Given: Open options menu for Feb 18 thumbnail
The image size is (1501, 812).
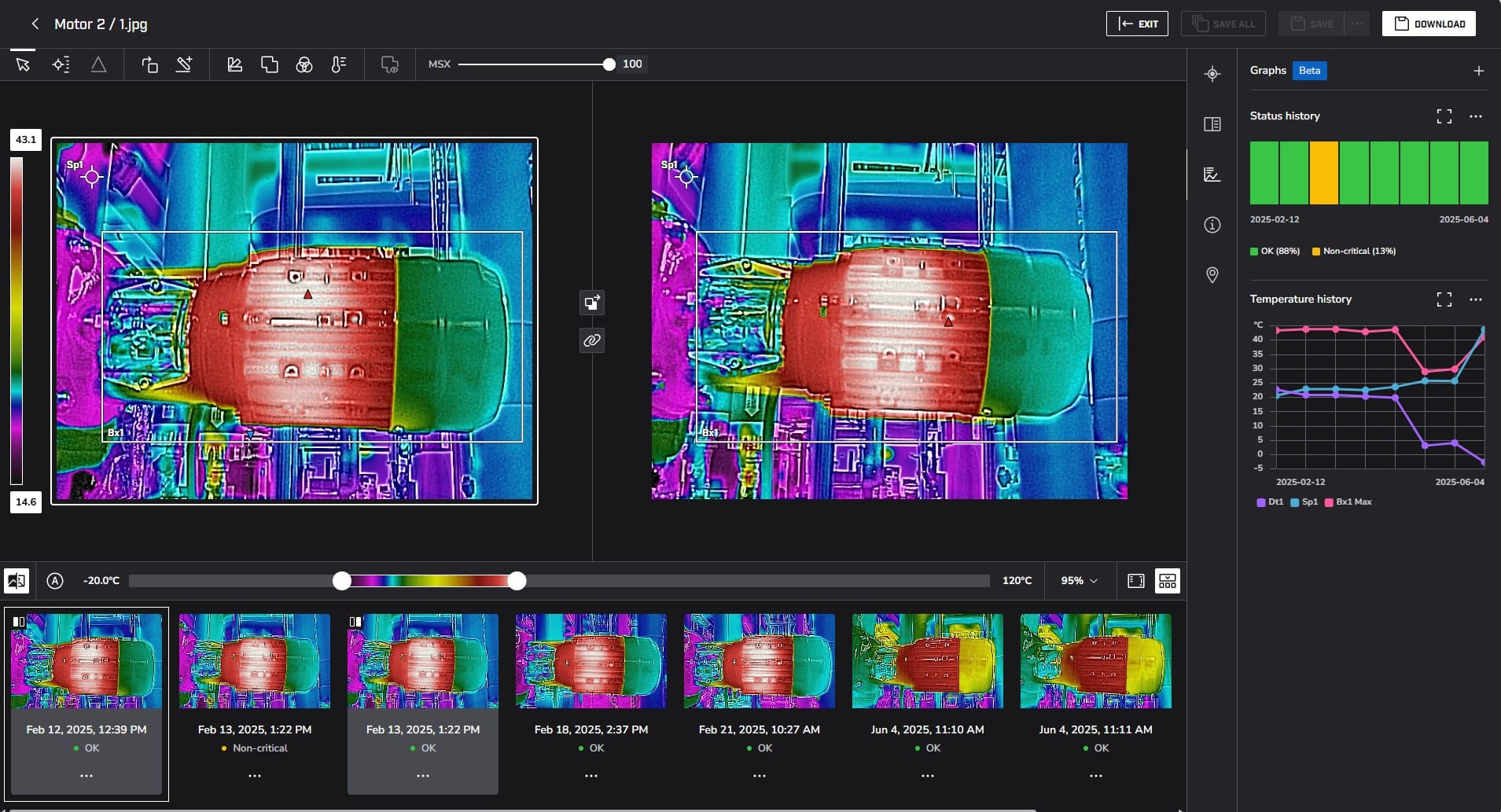Looking at the screenshot, I should tap(590, 776).
